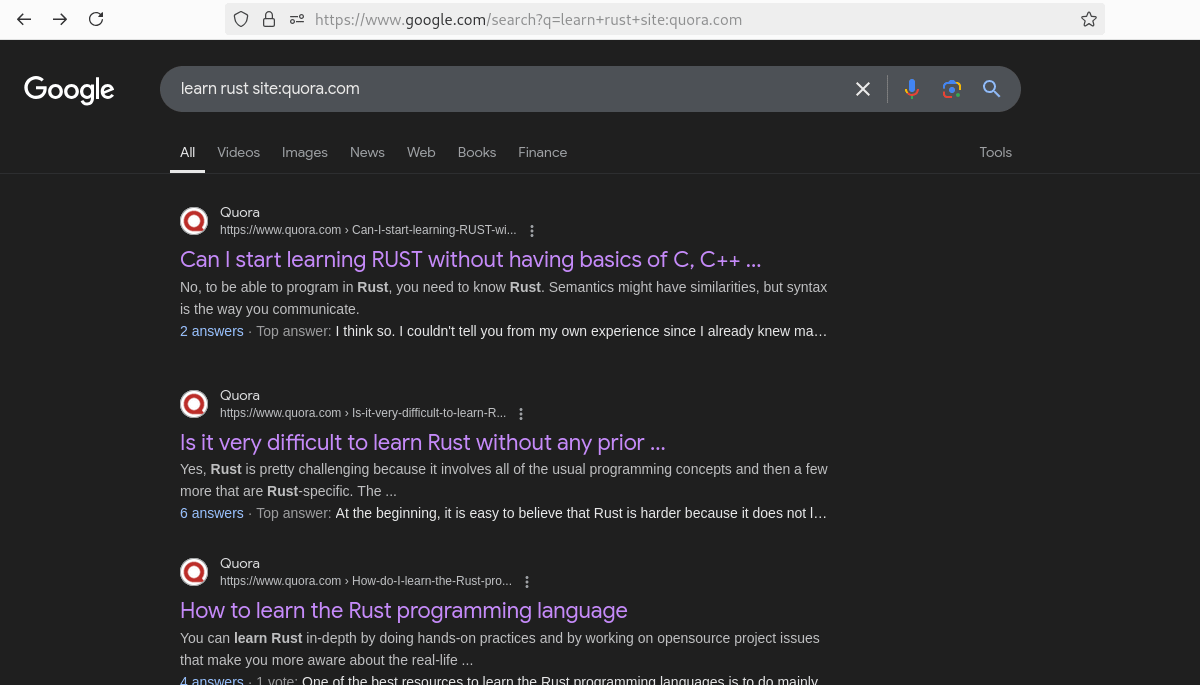Open more options for How-do-I-learn-the-Rust result
This screenshot has height=685, width=1200.
527,582
